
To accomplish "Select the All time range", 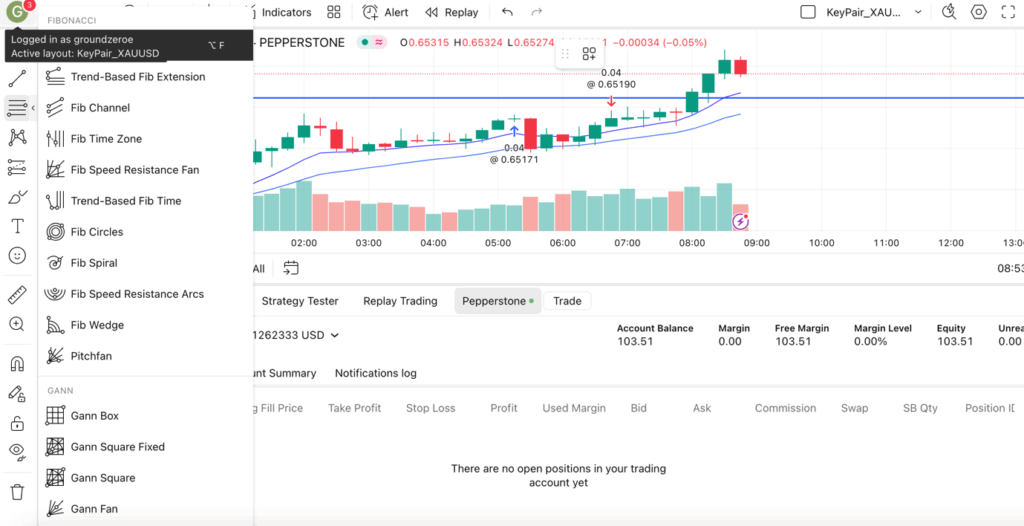I will [259, 269].
